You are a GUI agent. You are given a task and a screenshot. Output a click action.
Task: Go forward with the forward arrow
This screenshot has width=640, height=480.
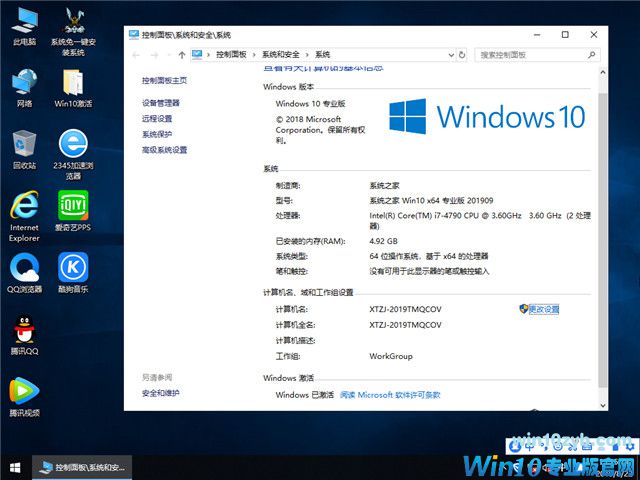pos(154,55)
